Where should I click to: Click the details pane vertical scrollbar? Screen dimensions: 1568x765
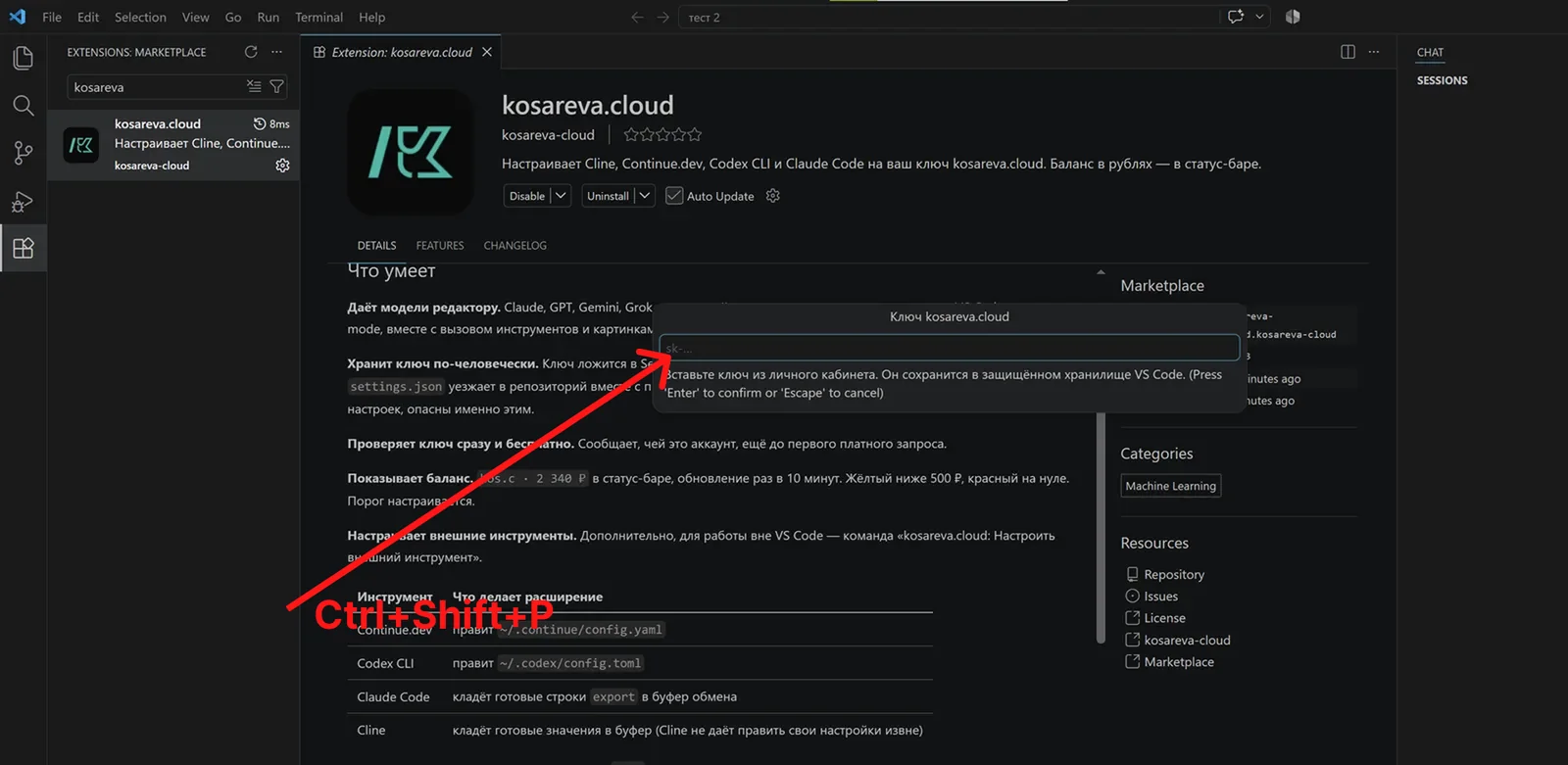(1101, 529)
